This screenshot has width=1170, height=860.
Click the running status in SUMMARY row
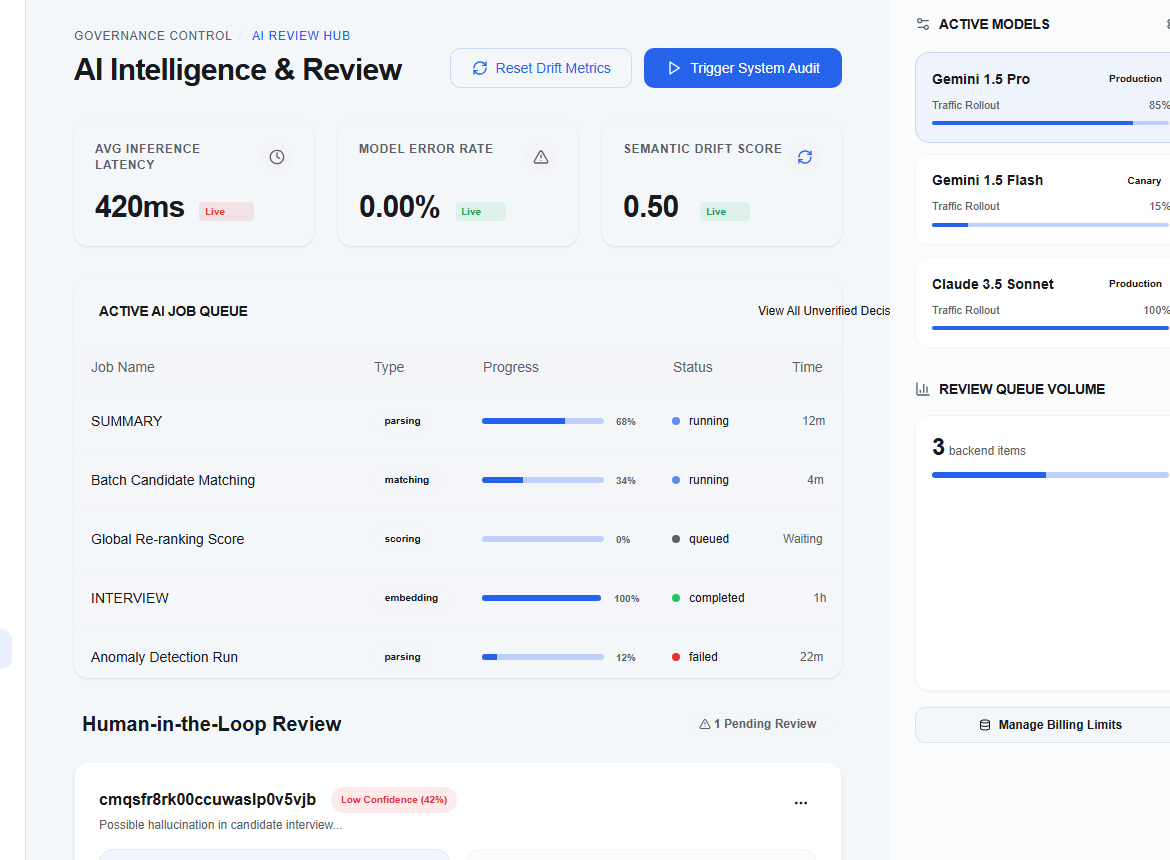[701, 421]
